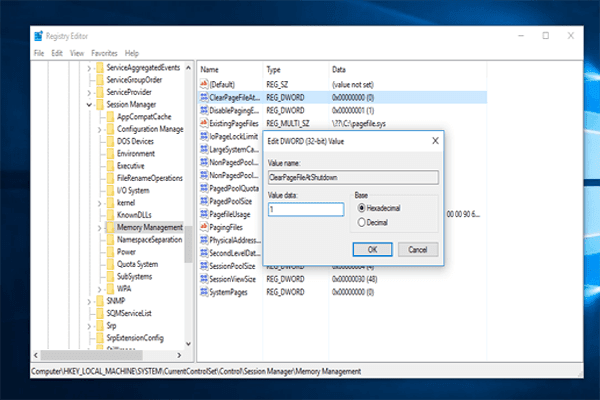This screenshot has height=400, width=600.
Task: Click the PagingFiles string icon
Action: tap(204, 227)
